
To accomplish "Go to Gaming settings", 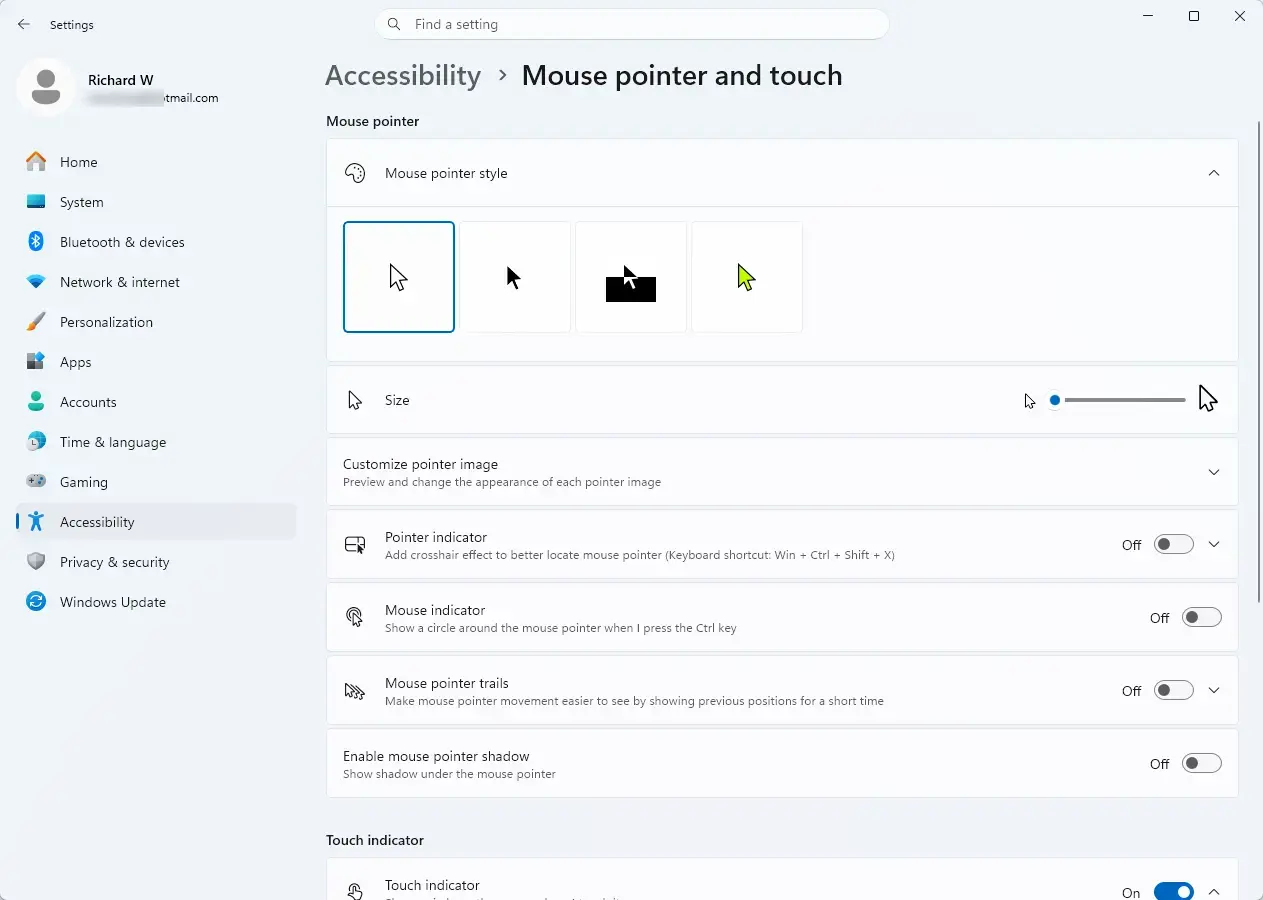I will (x=156, y=482).
